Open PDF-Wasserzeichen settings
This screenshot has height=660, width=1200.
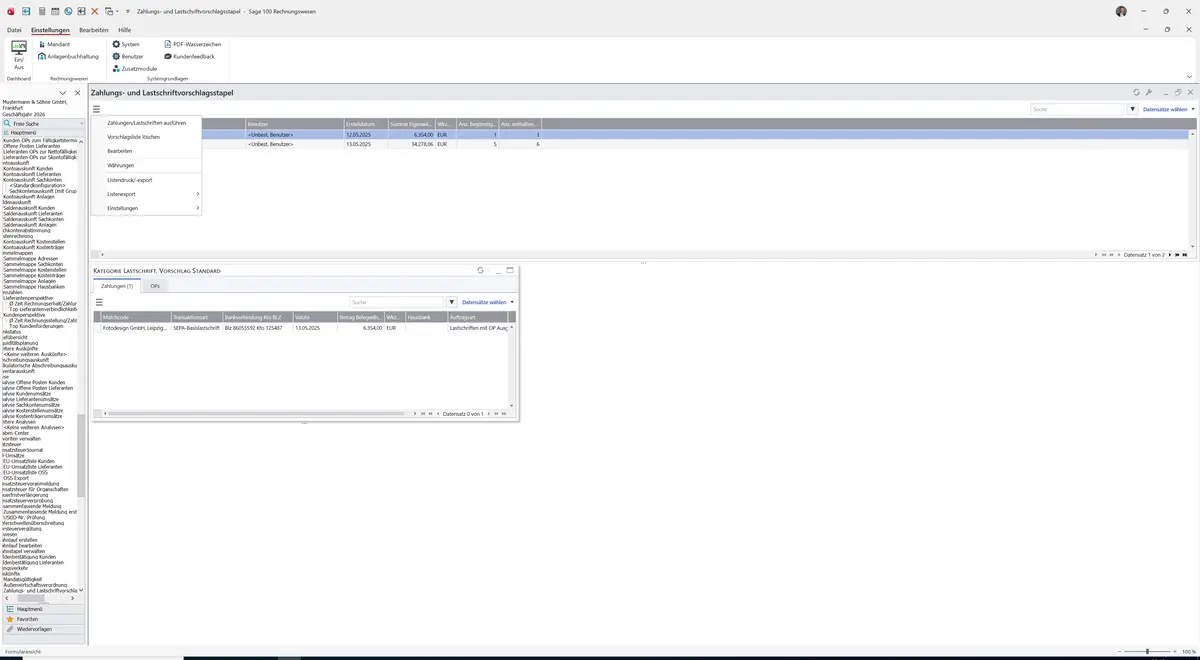tap(193, 44)
